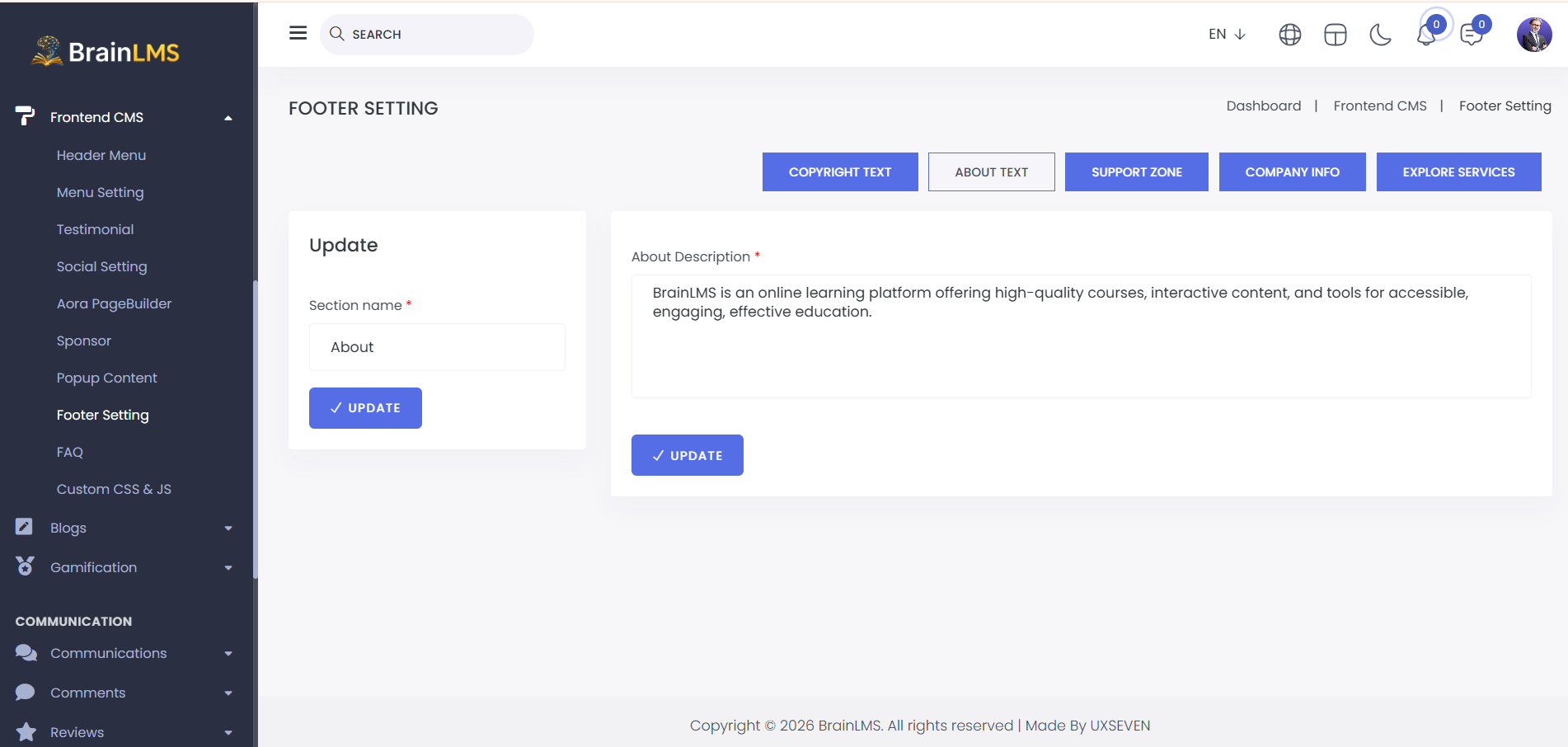This screenshot has height=747, width=1568.
Task: Click the copyright footer text
Action: (x=919, y=726)
